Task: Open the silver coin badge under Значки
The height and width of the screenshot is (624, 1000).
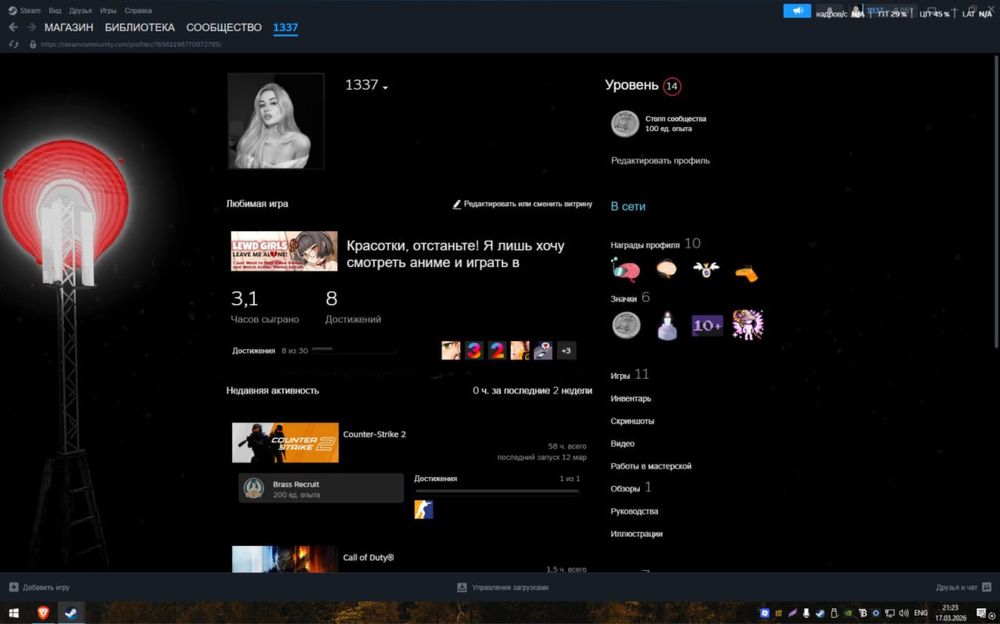Action: click(x=626, y=325)
